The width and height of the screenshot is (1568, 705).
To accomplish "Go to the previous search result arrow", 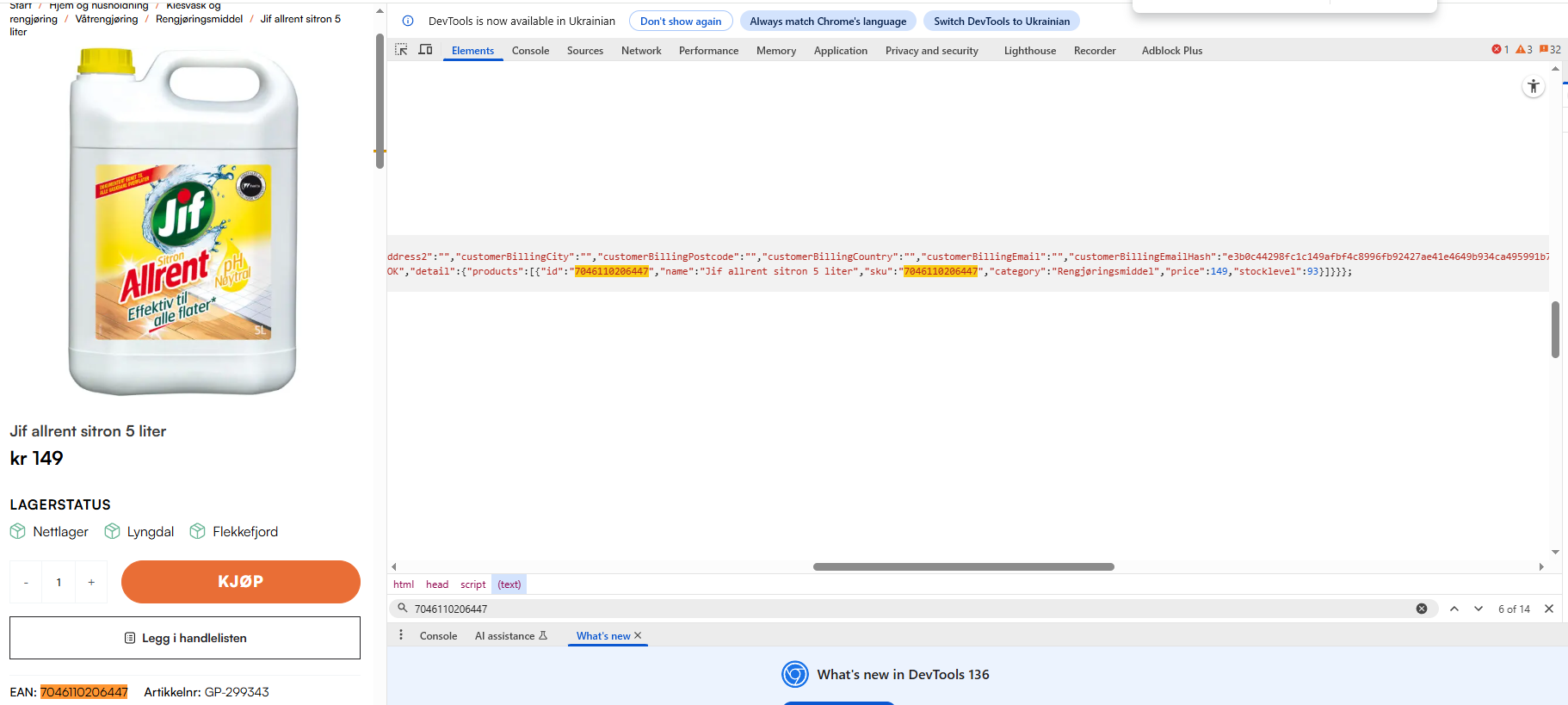I will [x=1454, y=609].
